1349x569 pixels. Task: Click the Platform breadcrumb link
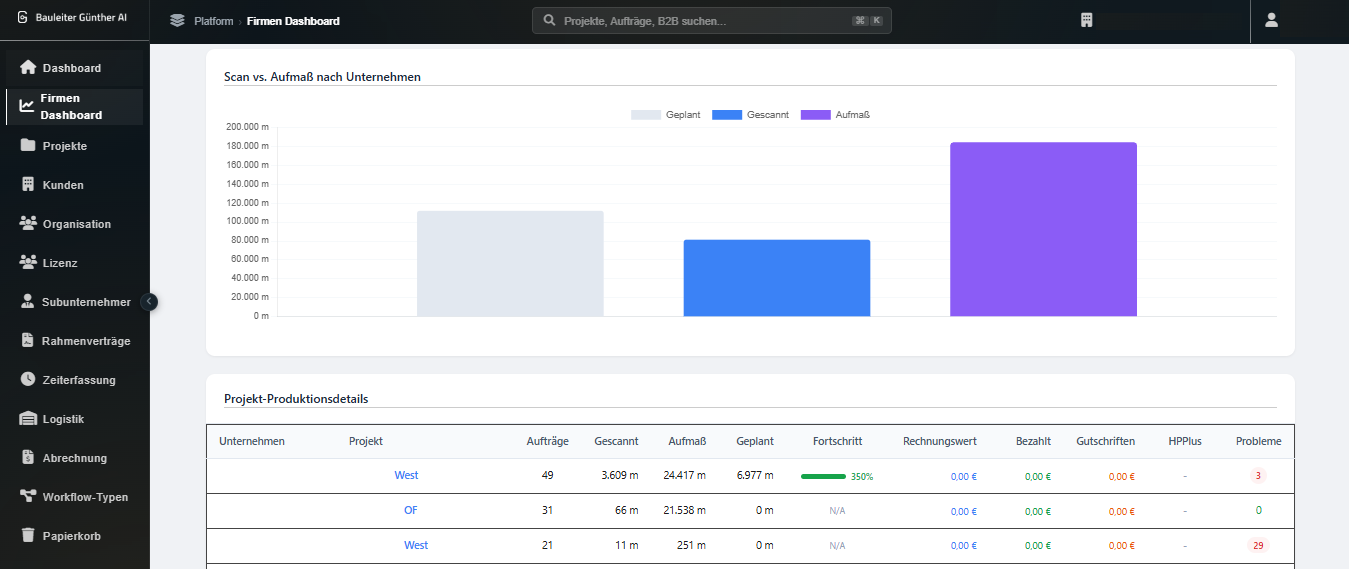214,21
